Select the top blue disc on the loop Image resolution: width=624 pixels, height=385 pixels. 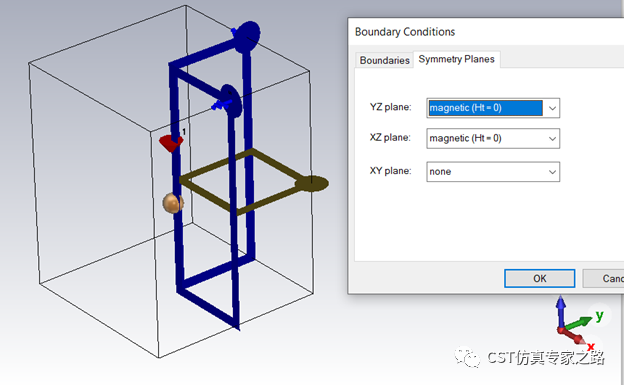tap(247, 37)
